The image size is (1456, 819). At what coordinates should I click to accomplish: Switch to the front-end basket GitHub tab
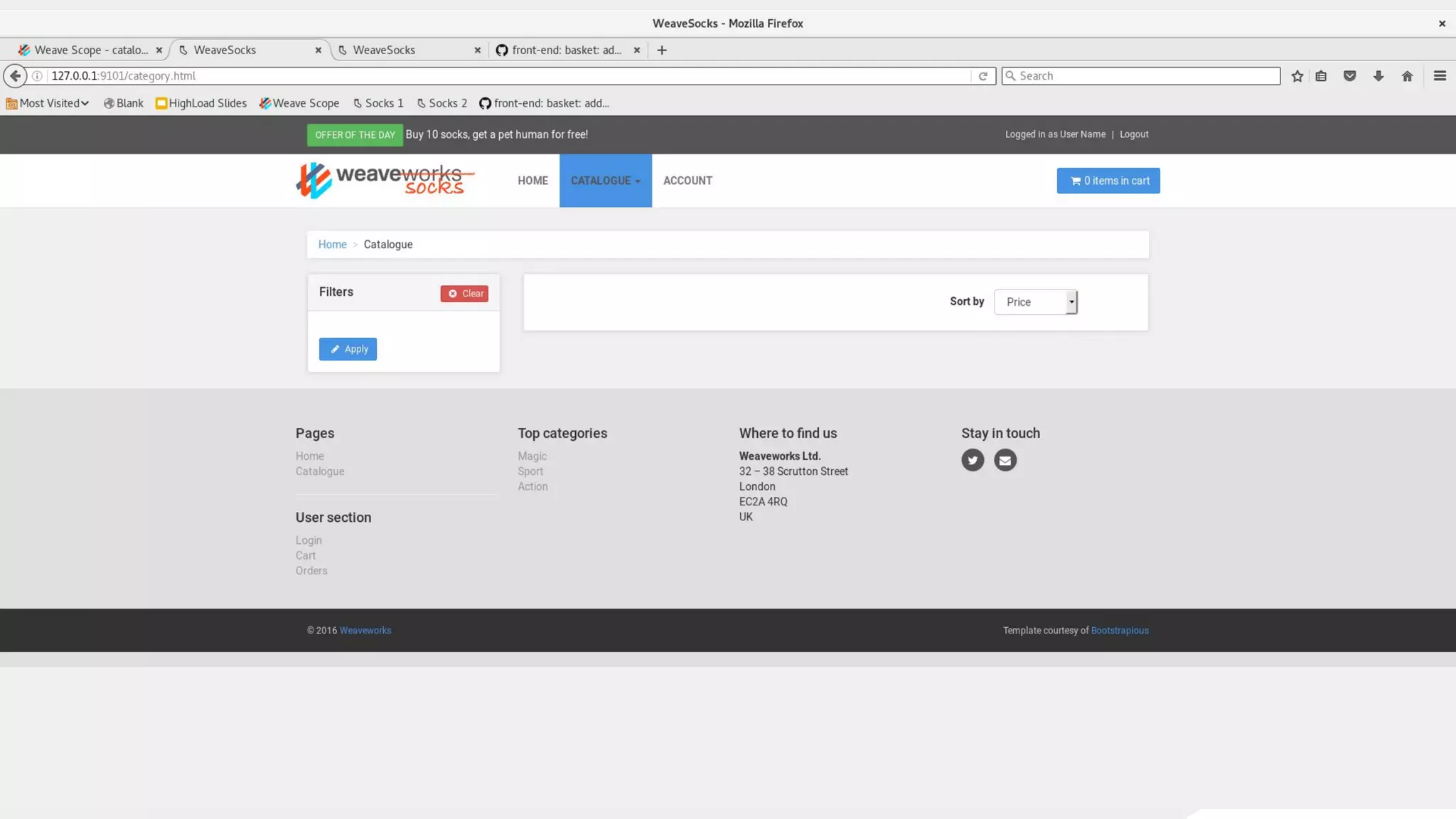tap(566, 50)
